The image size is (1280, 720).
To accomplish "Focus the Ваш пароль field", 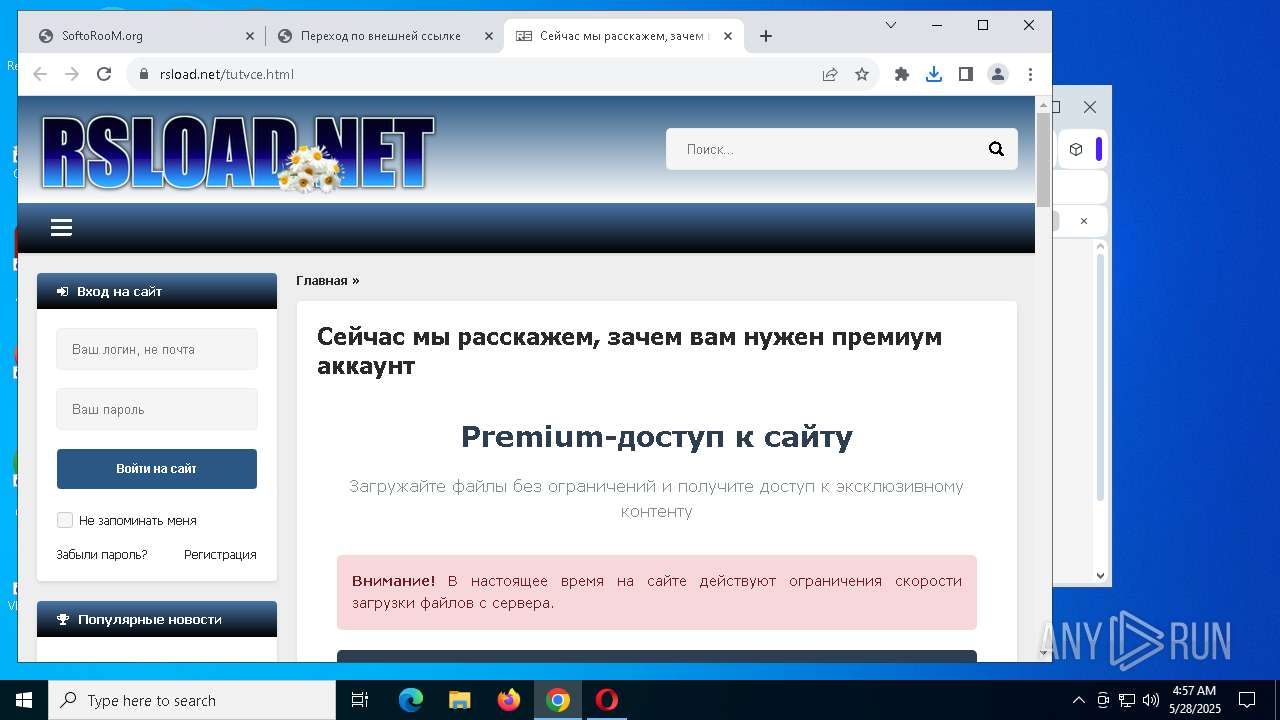I will (x=157, y=409).
